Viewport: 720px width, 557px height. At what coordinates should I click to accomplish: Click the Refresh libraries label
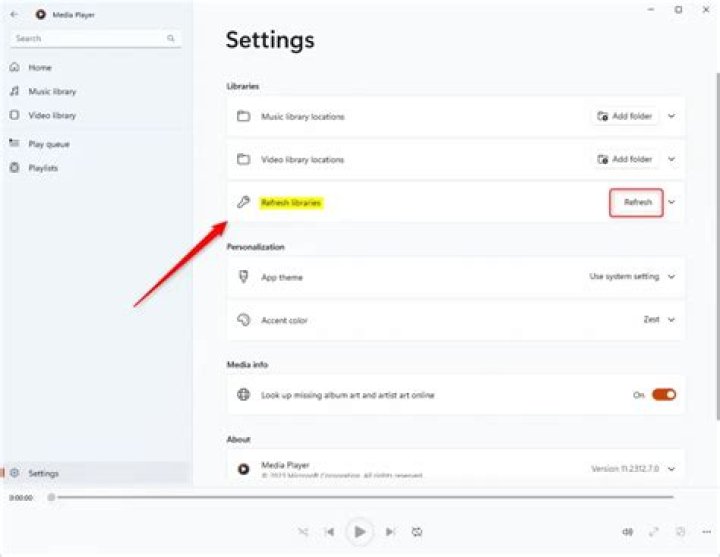tap(291, 203)
